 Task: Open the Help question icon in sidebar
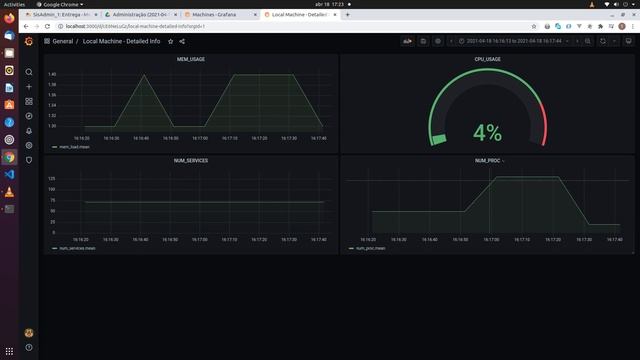coord(29,348)
